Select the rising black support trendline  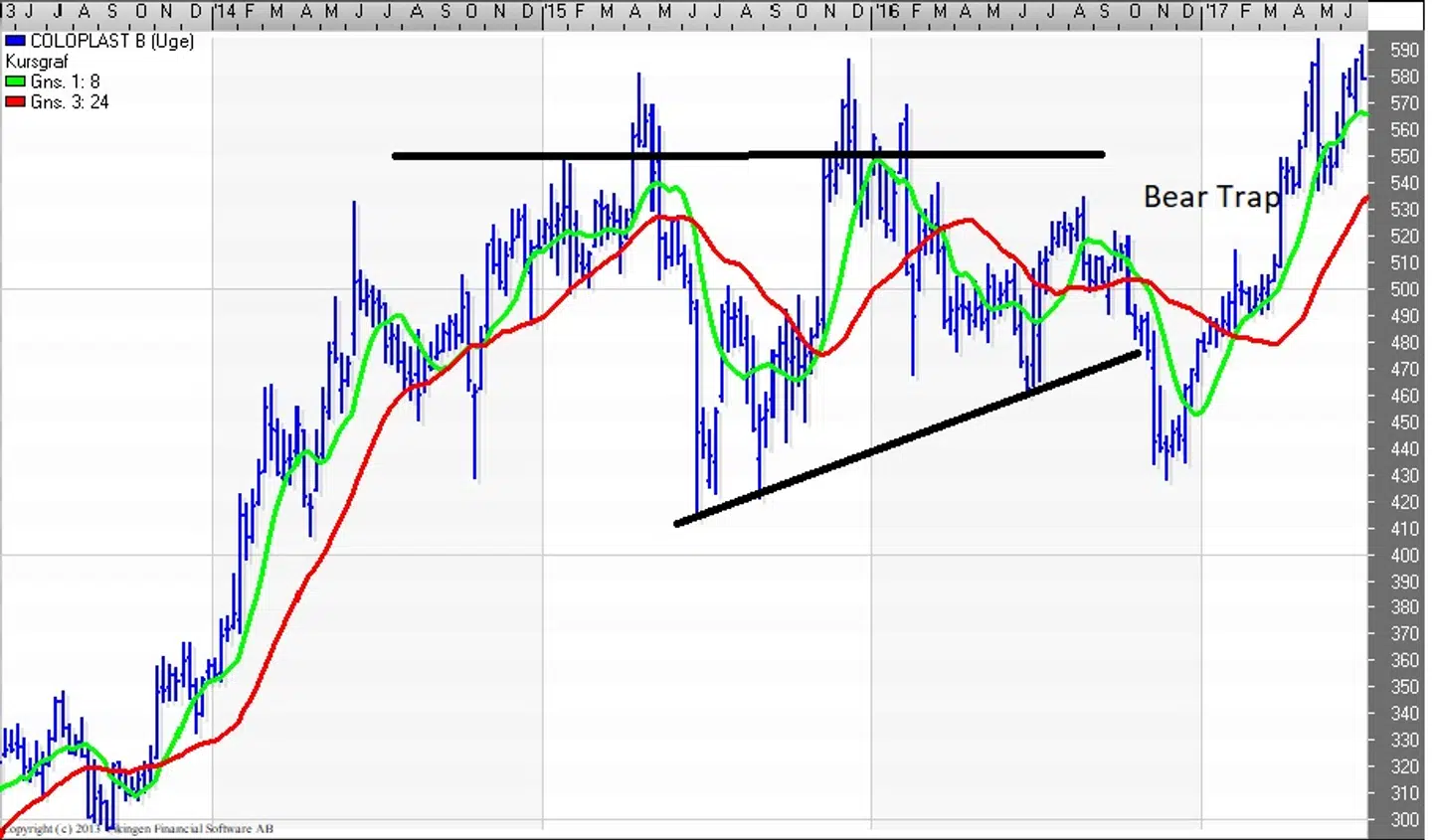[906, 438]
